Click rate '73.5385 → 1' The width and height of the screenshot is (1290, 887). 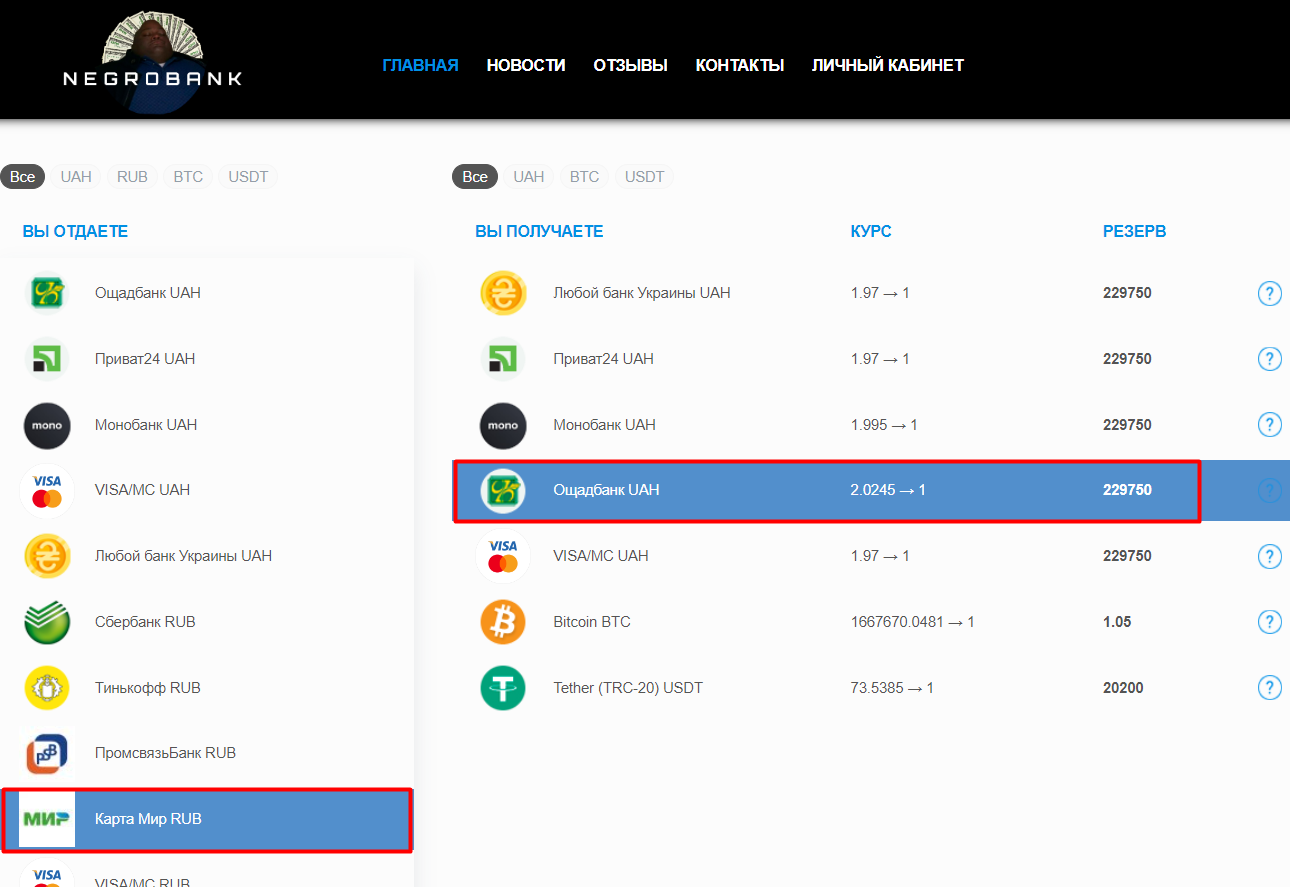point(892,688)
